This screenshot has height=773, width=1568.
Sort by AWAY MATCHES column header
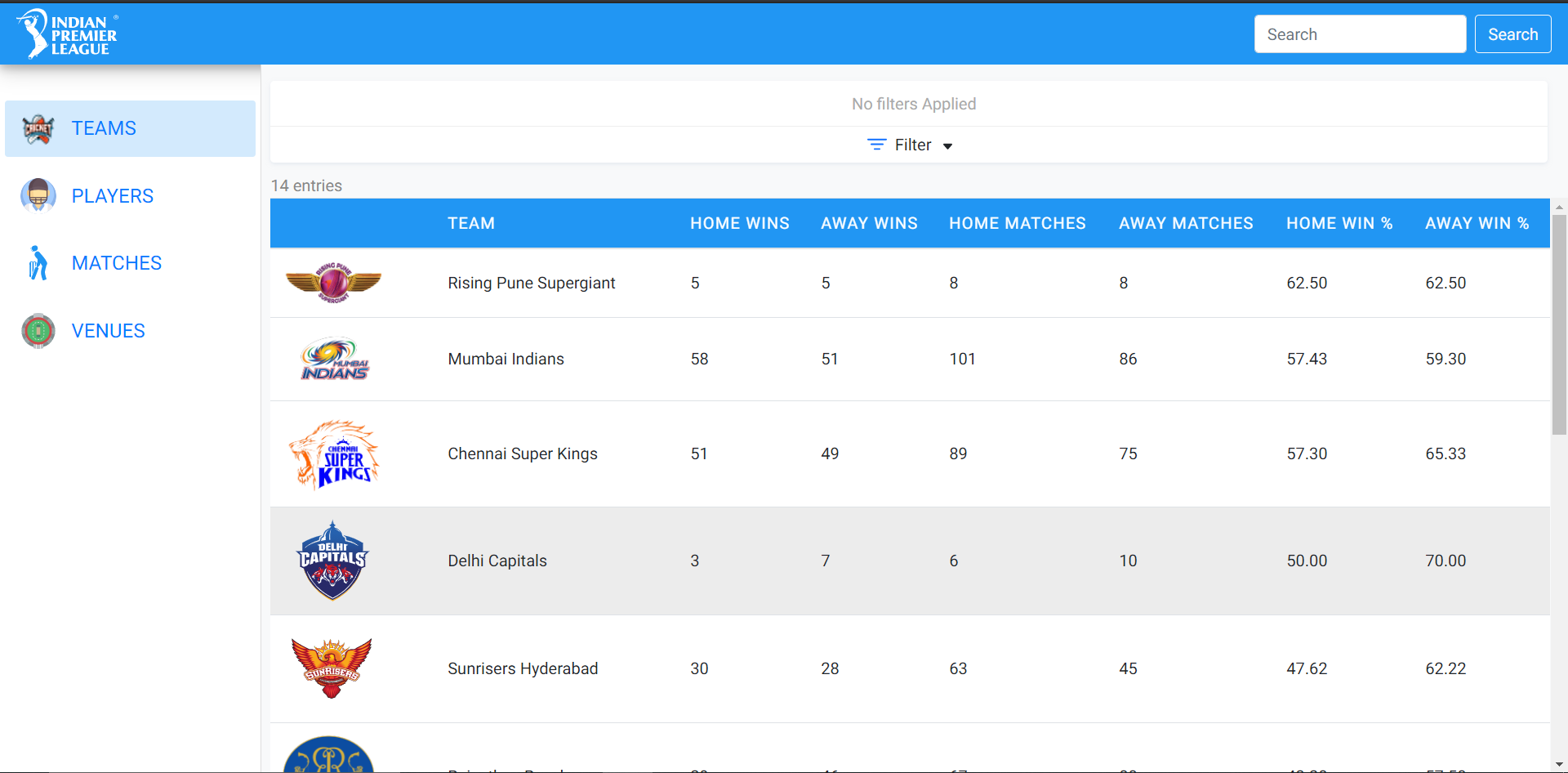tap(1186, 223)
